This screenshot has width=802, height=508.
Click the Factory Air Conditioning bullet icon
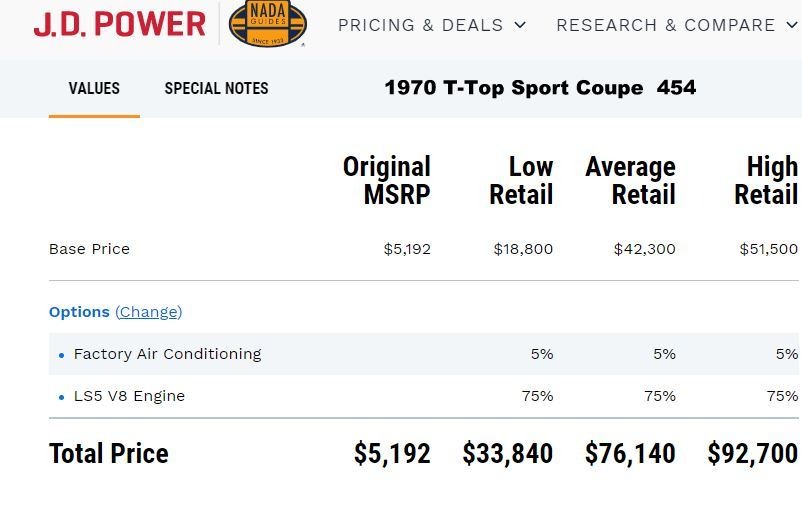[61, 355]
